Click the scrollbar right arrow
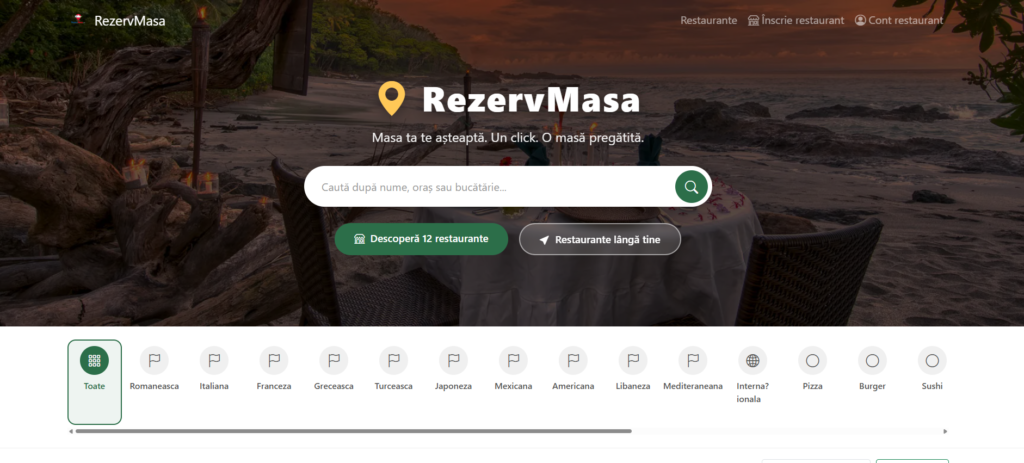 (x=945, y=431)
